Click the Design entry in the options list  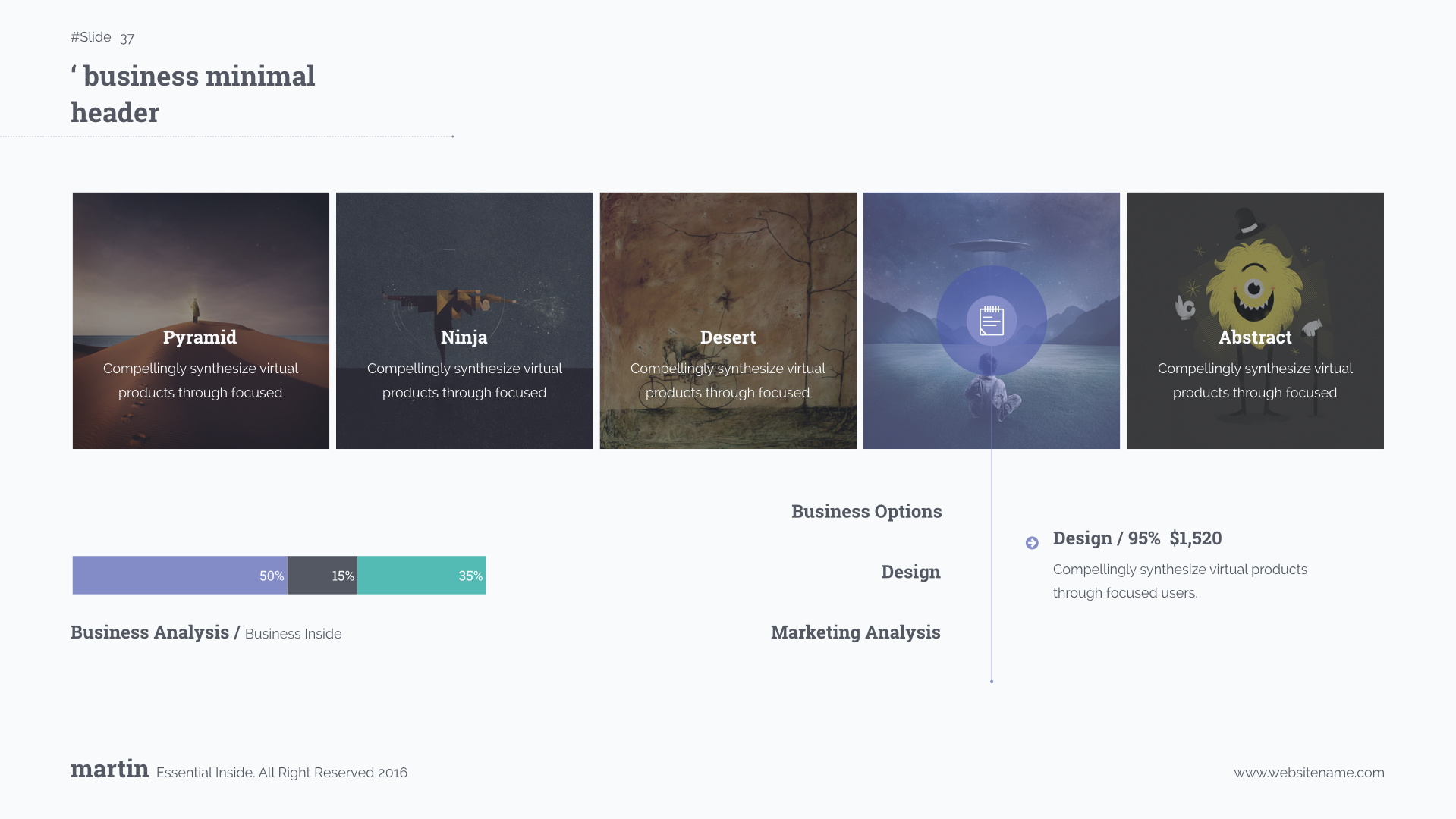910,572
